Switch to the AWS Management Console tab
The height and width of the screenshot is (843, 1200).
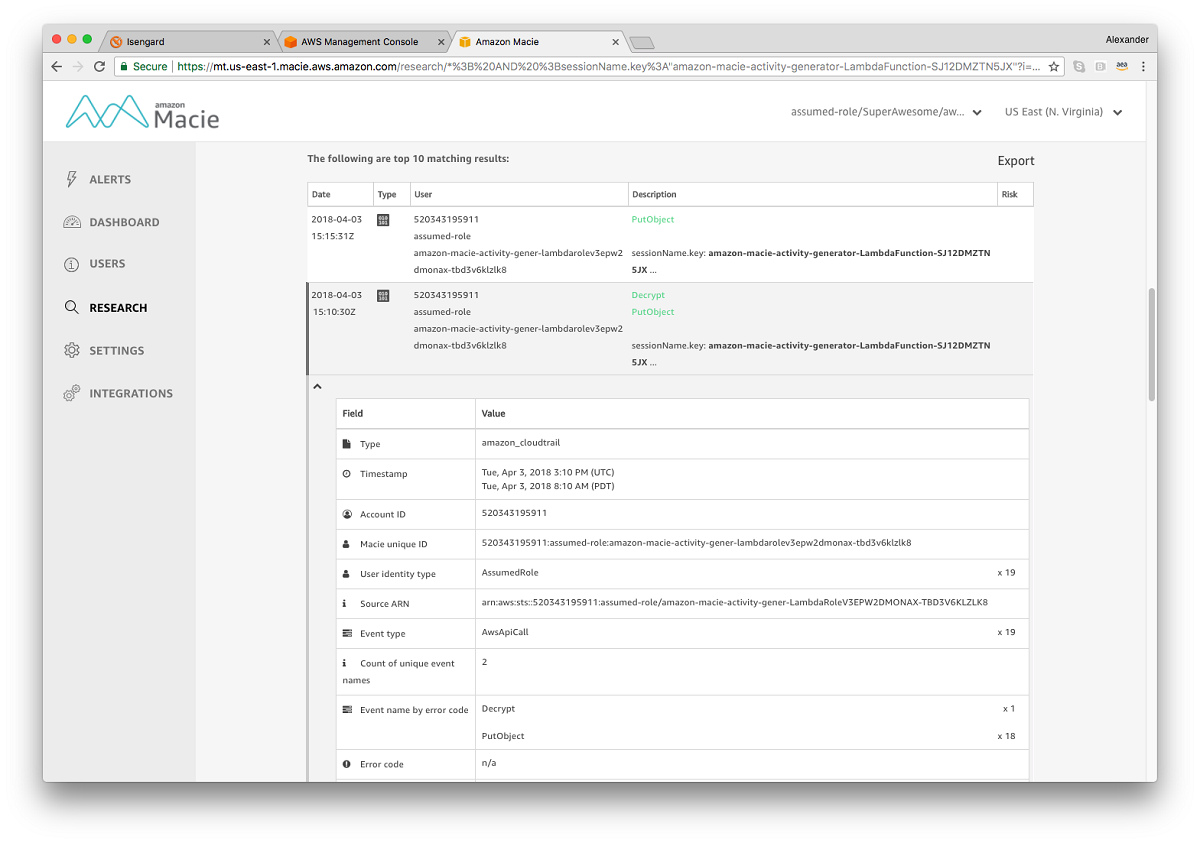(x=361, y=42)
